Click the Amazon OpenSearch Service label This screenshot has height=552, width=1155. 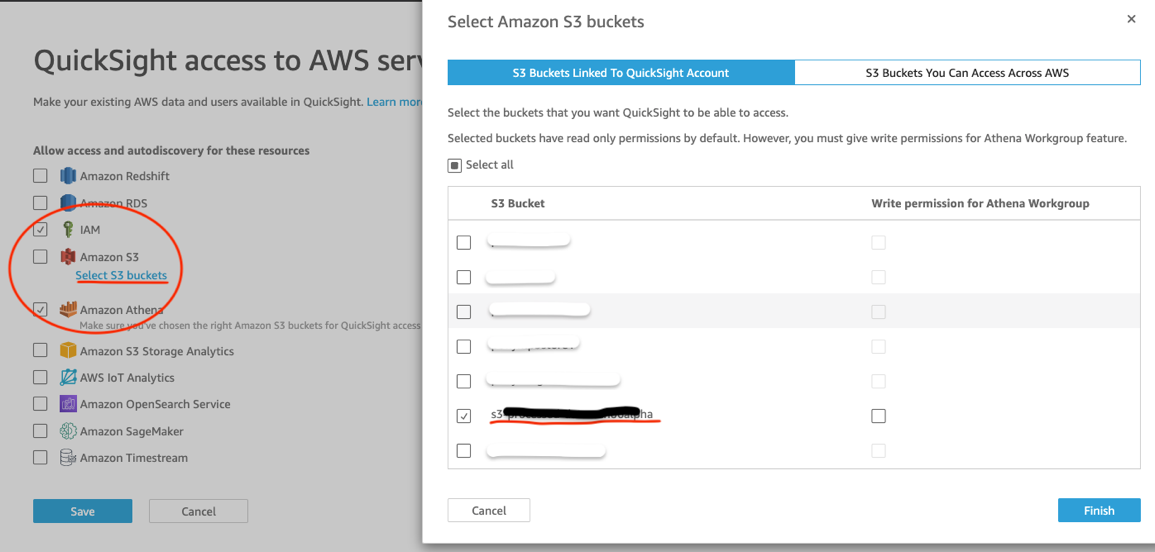[155, 404]
